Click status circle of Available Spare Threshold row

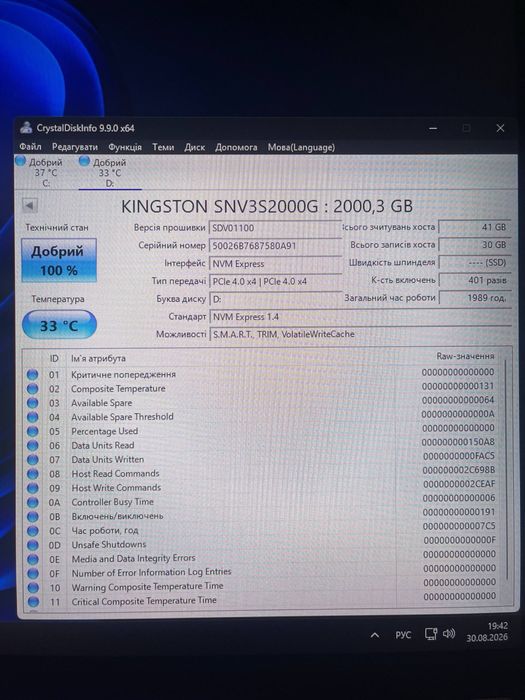33,417
